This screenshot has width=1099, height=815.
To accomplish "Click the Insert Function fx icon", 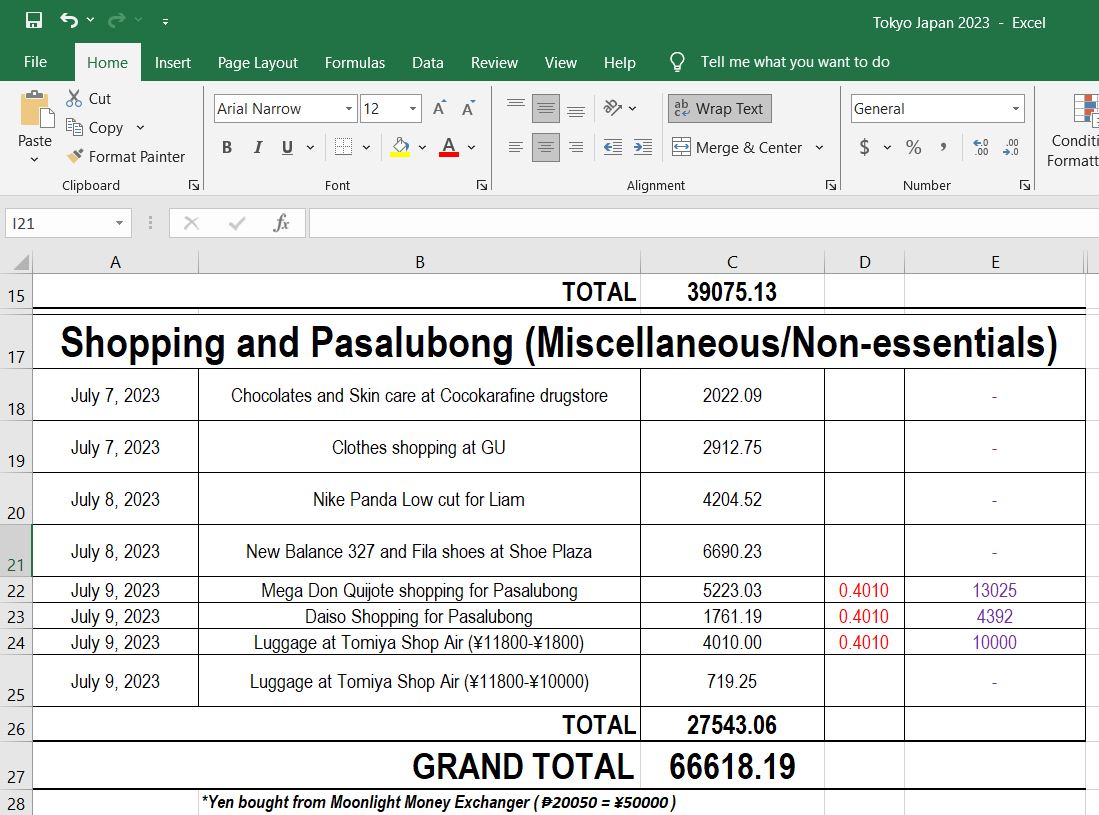I will pos(282,223).
